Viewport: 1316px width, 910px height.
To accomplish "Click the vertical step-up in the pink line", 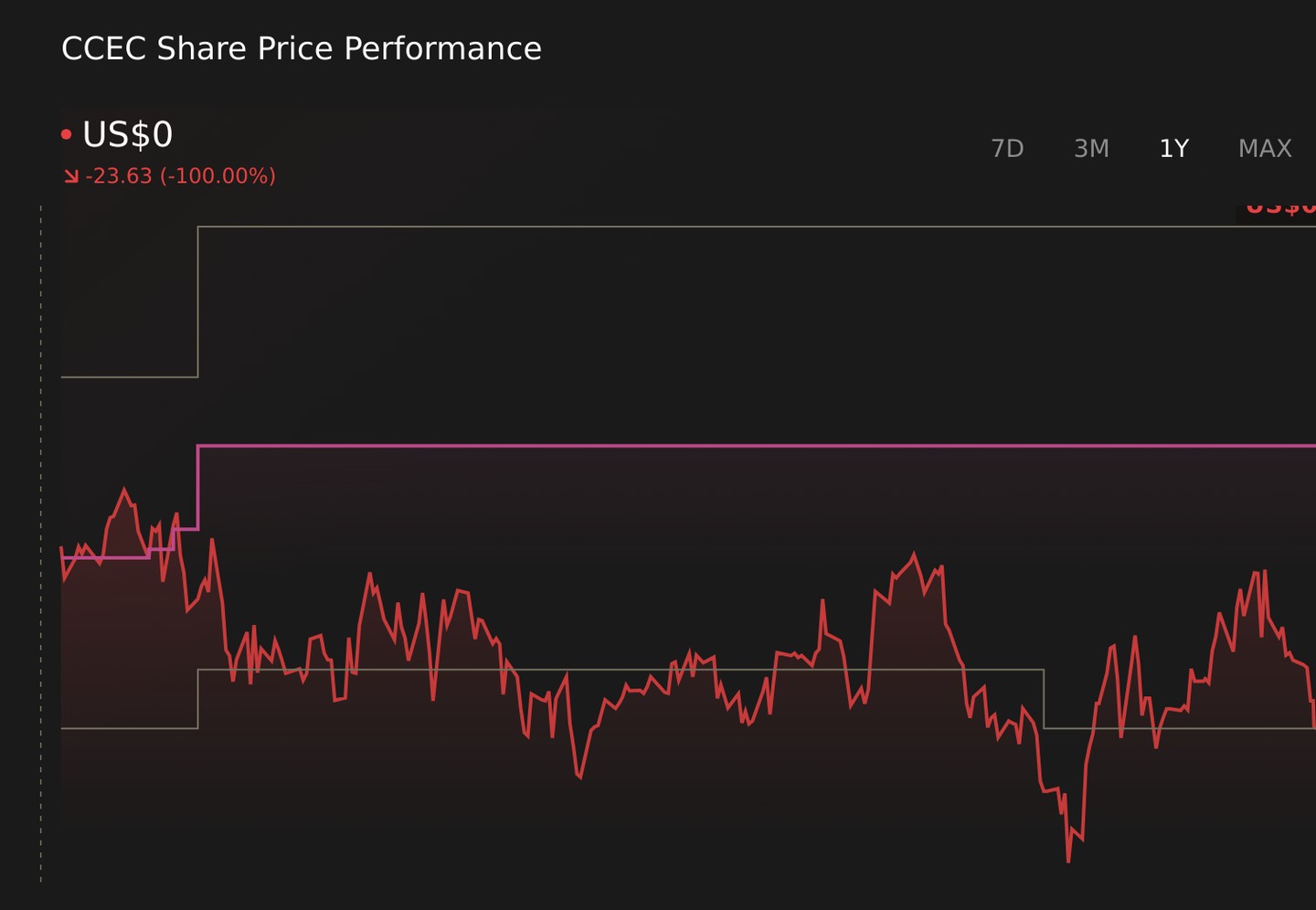I will [197, 487].
